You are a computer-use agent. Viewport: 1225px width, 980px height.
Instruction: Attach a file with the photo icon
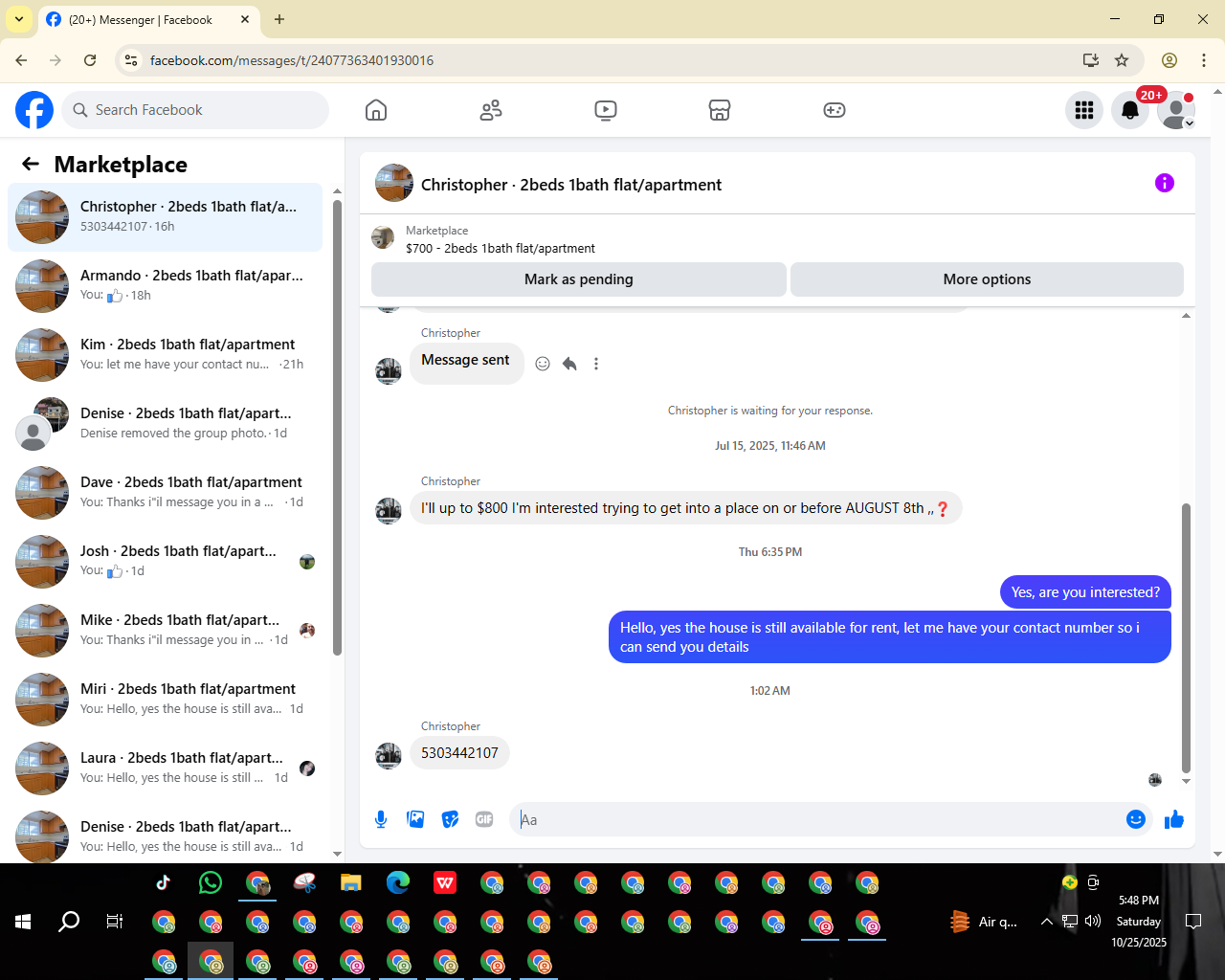tap(415, 819)
